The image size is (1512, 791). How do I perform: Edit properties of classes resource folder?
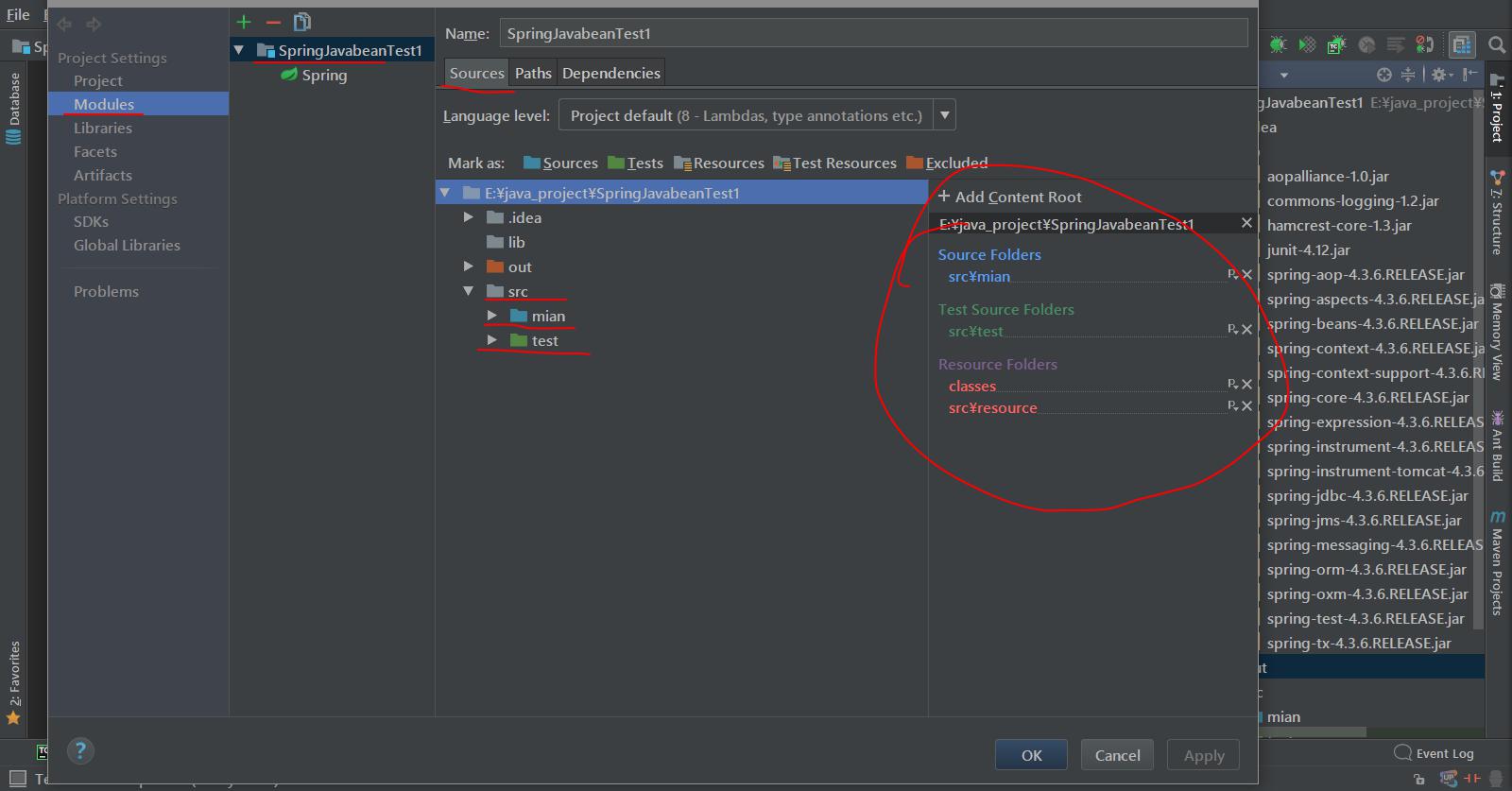1232,385
